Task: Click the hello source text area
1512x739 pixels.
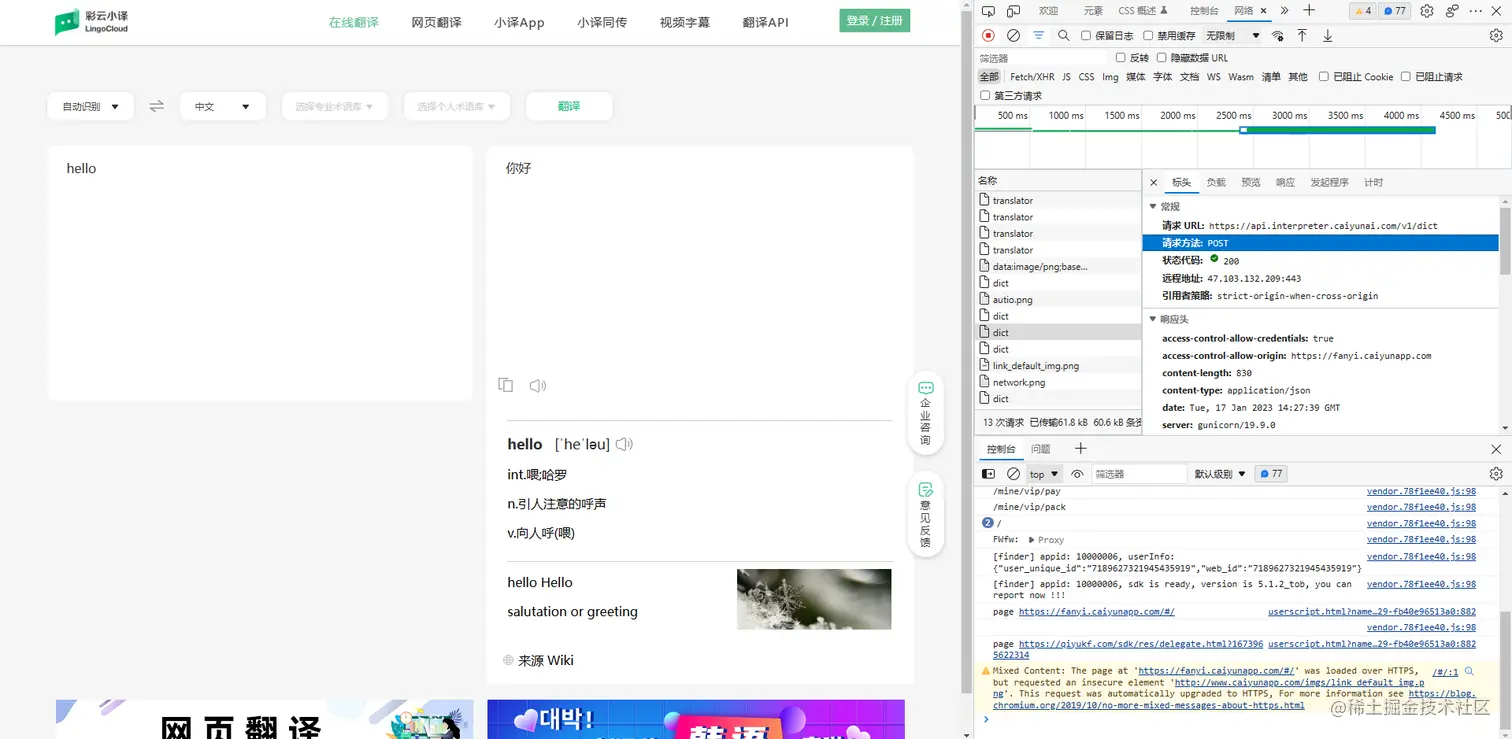Action: click(x=260, y=273)
